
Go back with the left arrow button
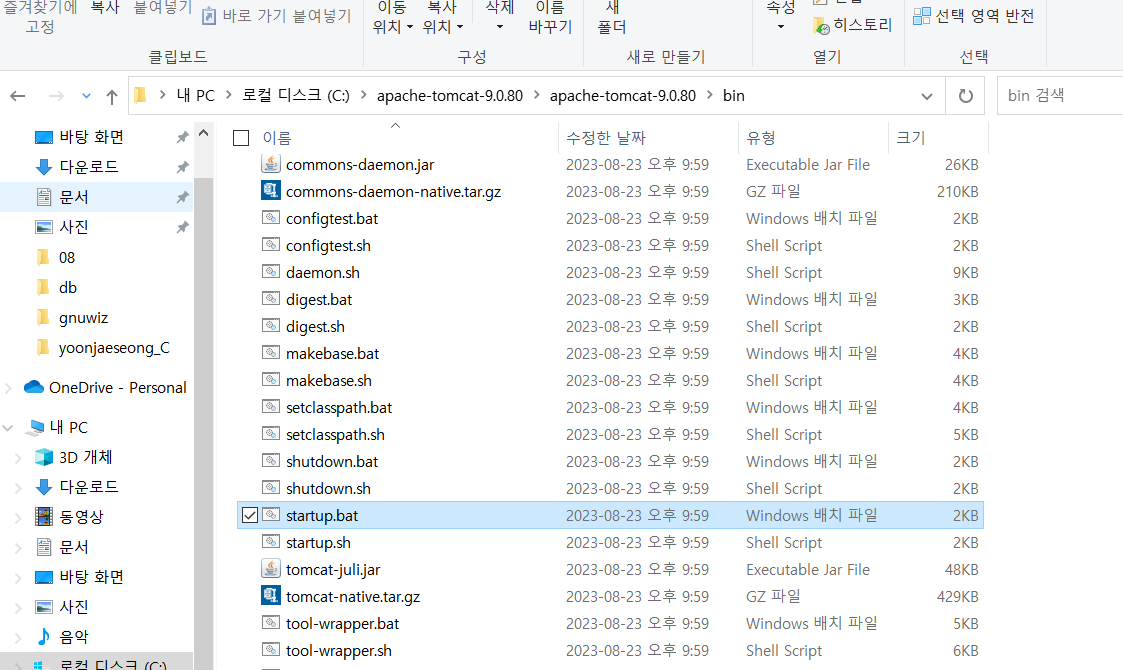tap(18, 96)
